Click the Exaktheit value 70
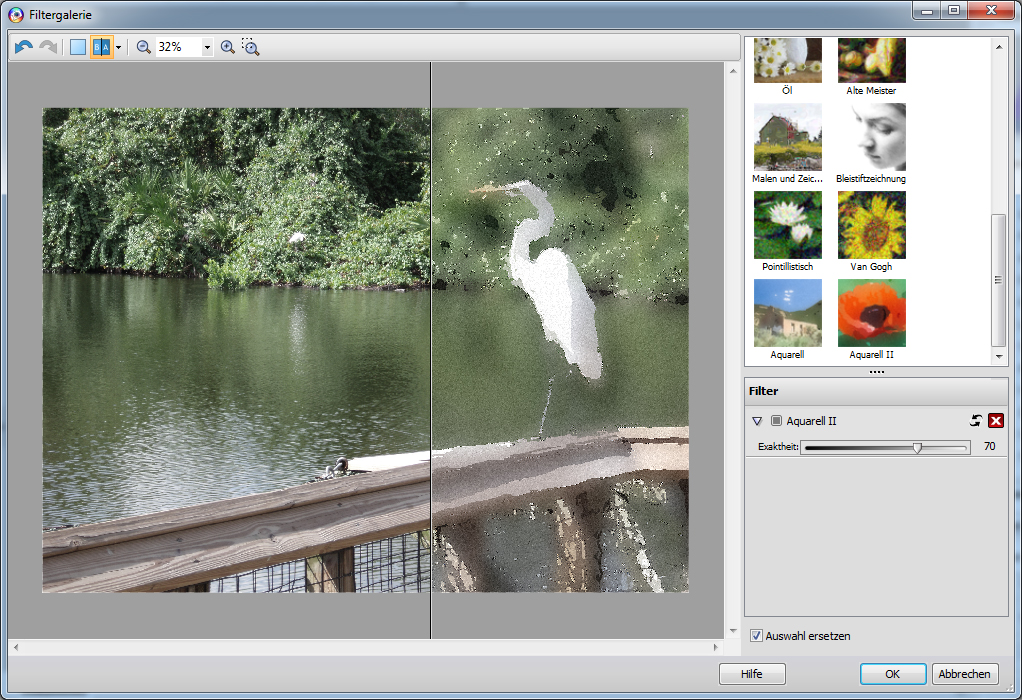1022x700 pixels. tap(989, 446)
